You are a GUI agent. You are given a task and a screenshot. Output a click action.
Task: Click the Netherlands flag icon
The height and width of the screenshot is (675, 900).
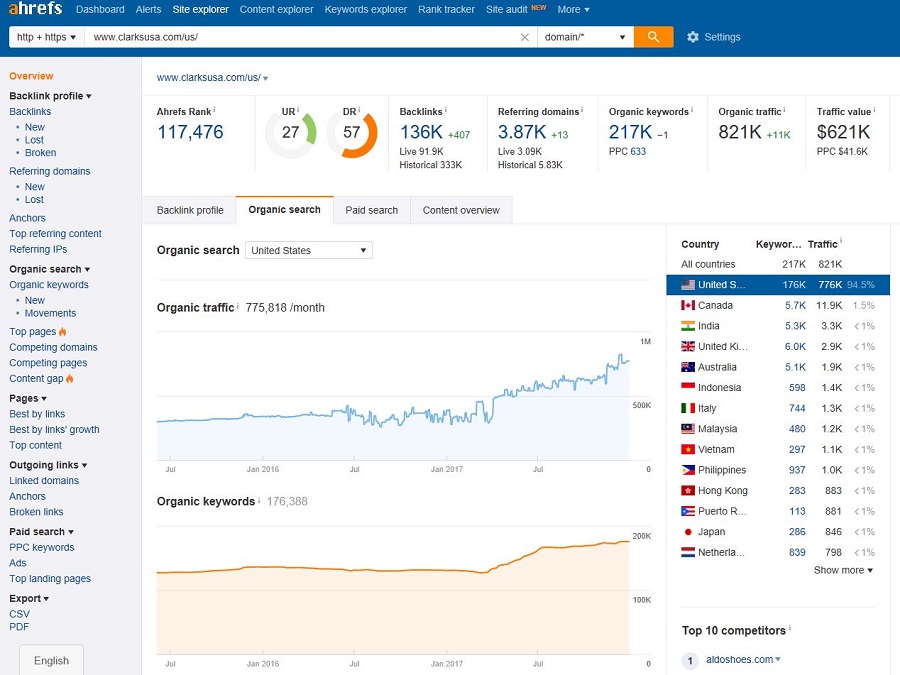pyautogui.click(x=688, y=553)
